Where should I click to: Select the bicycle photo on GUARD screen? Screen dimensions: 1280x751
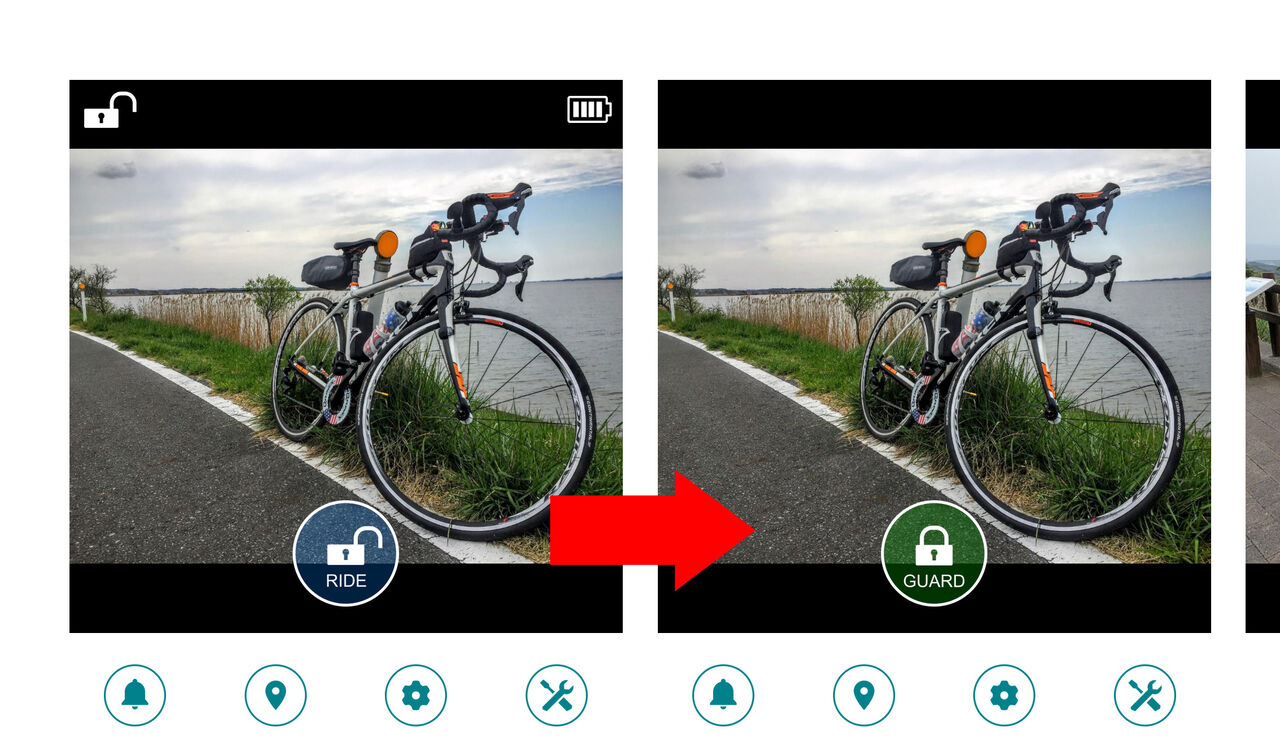pyautogui.click(x=934, y=356)
